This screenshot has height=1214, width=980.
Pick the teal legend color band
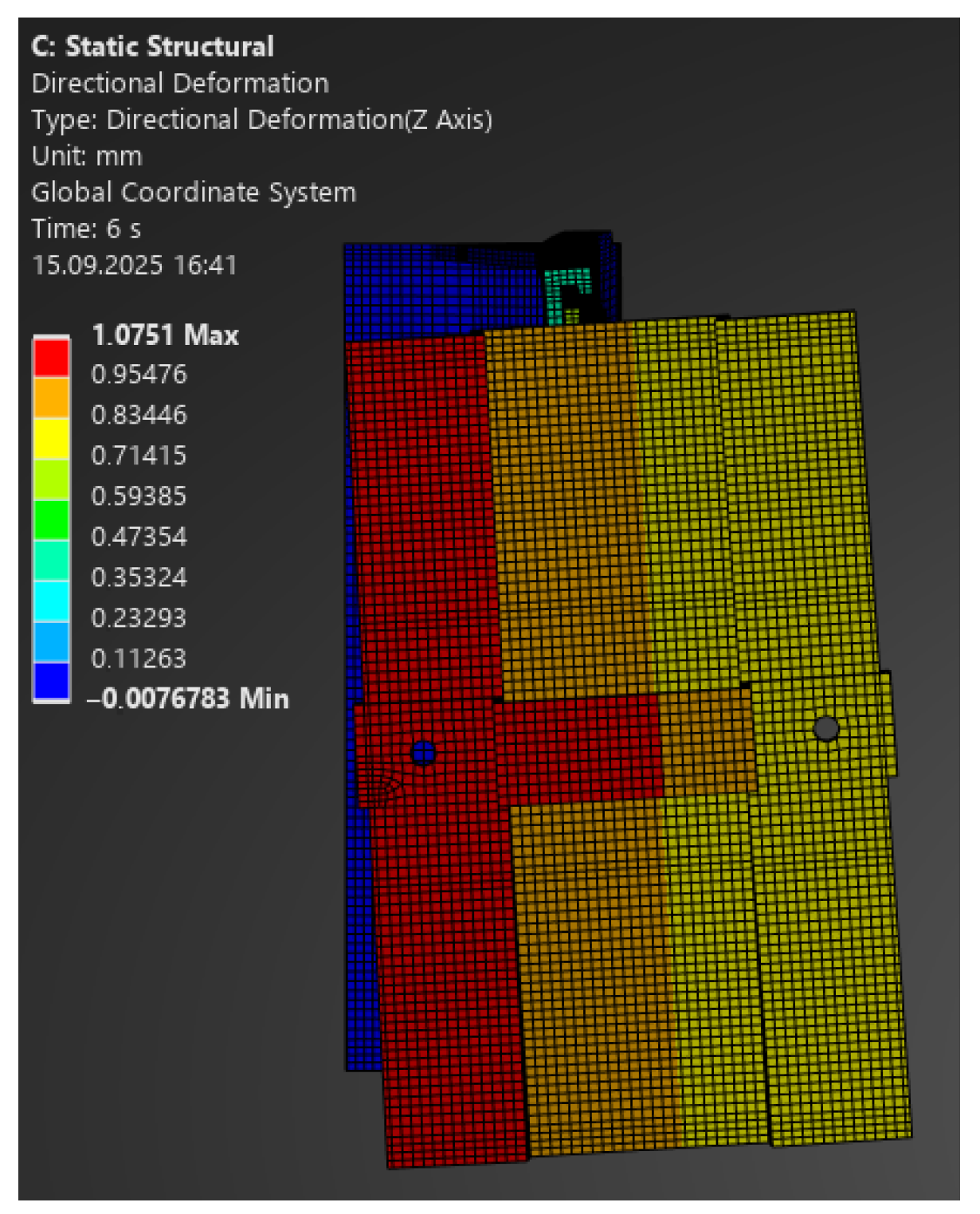51,559
